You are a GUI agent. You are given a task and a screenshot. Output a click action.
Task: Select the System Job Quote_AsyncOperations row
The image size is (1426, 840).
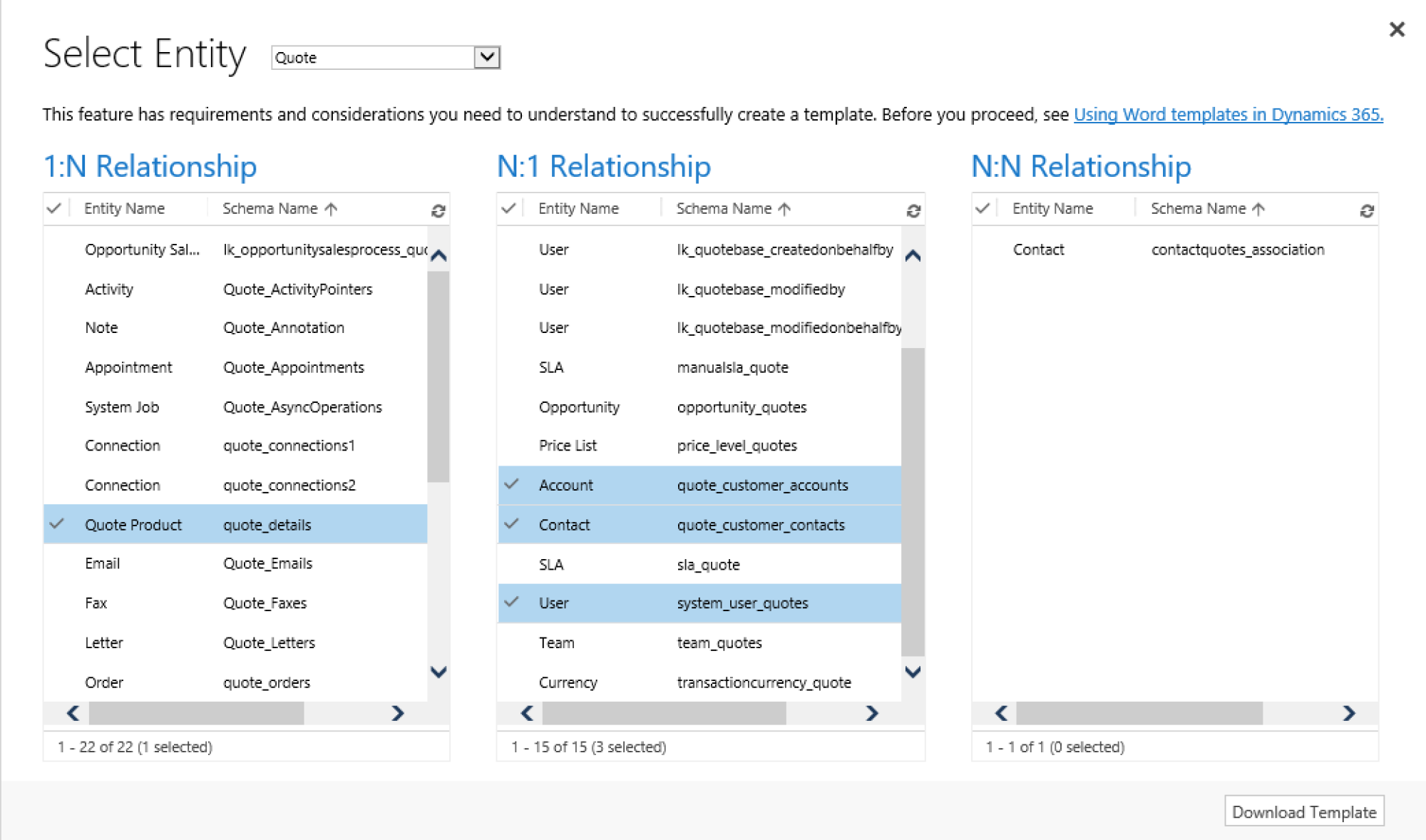[235, 407]
